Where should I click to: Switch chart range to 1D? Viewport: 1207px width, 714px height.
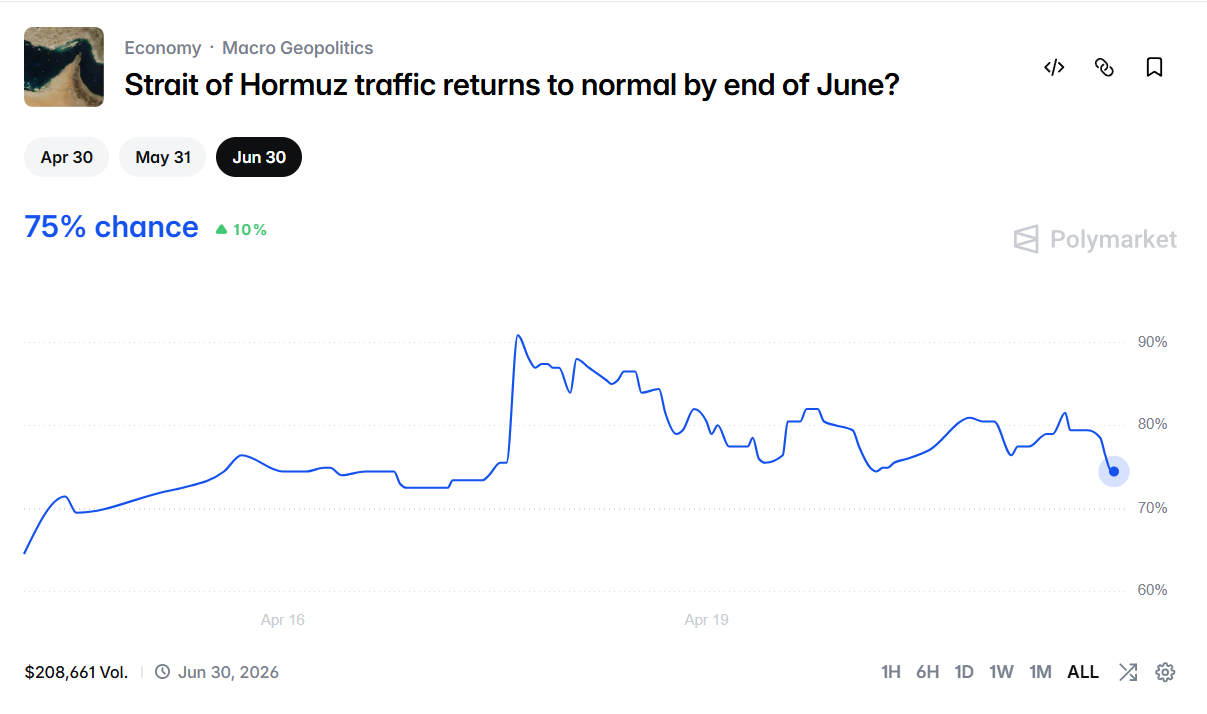964,672
